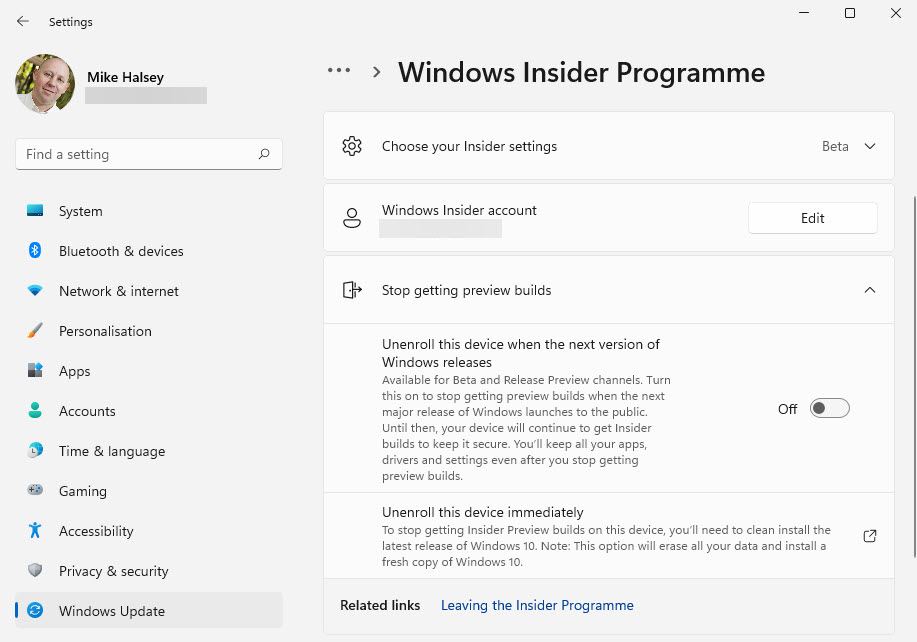Image resolution: width=917 pixels, height=642 pixels.
Task: Click the external-link icon for unenrolling immediately
Action: pos(869,536)
